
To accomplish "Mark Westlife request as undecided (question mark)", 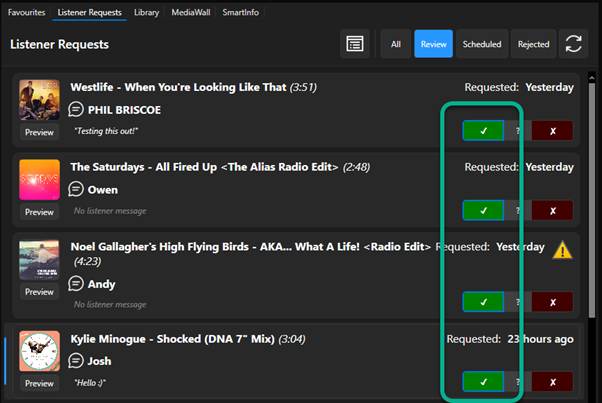I will pos(518,131).
